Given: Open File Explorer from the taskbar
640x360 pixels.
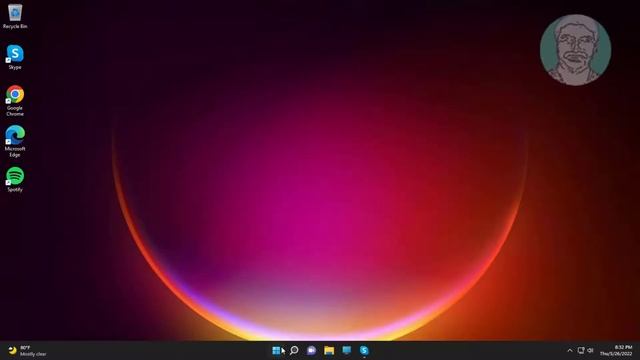Looking at the screenshot, I should click(x=329, y=351).
